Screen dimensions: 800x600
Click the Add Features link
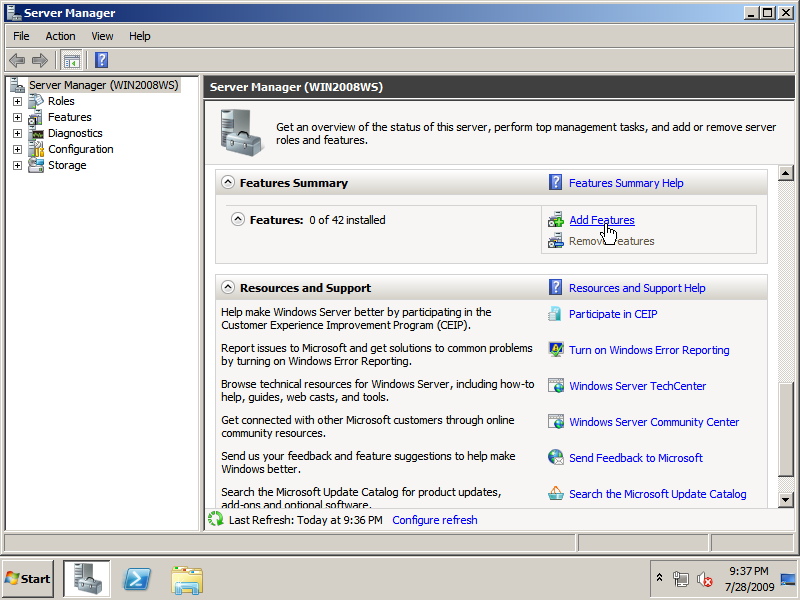(x=602, y=220)
